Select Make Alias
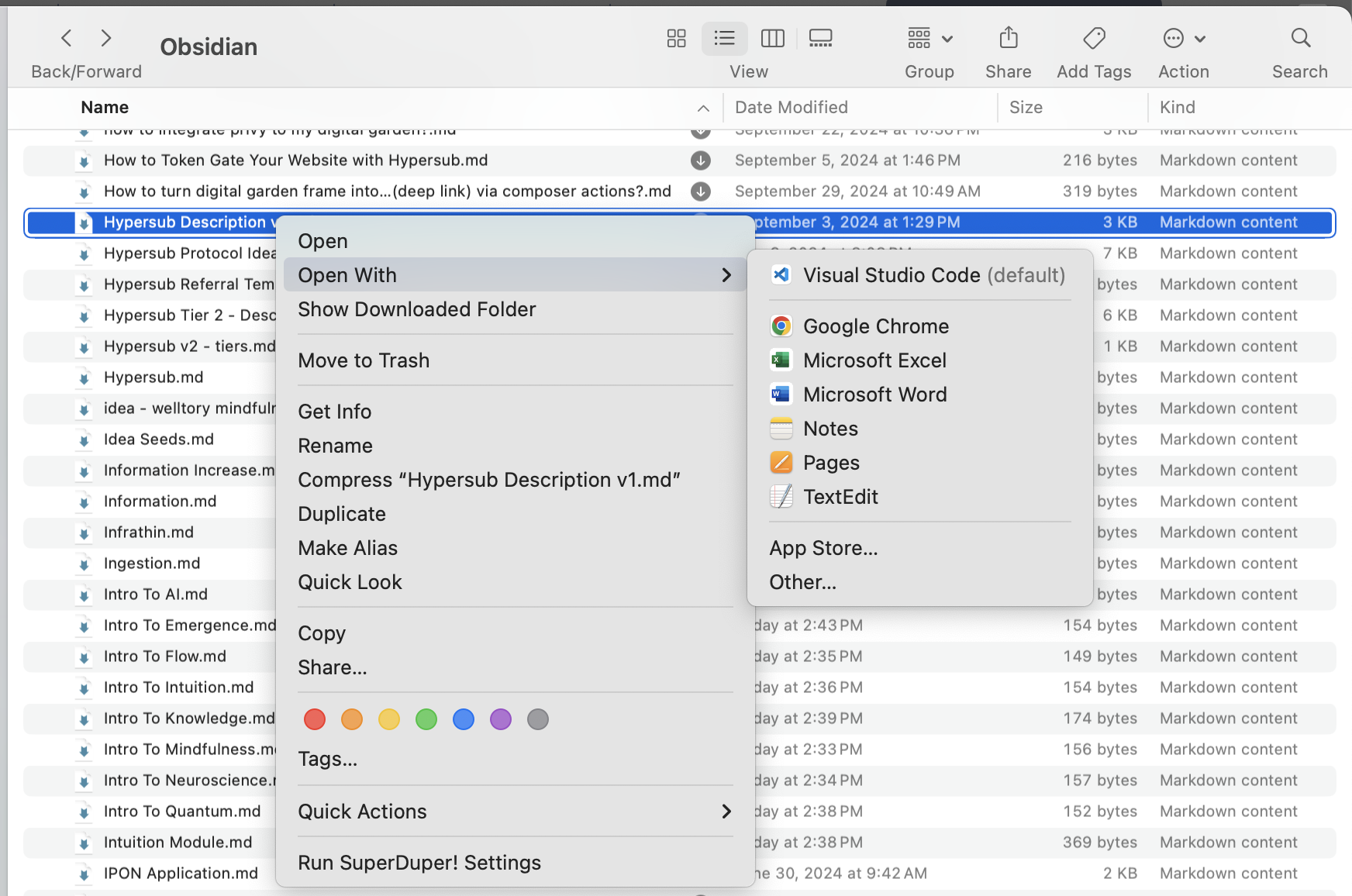1352x896 pixels. (516, 548)
